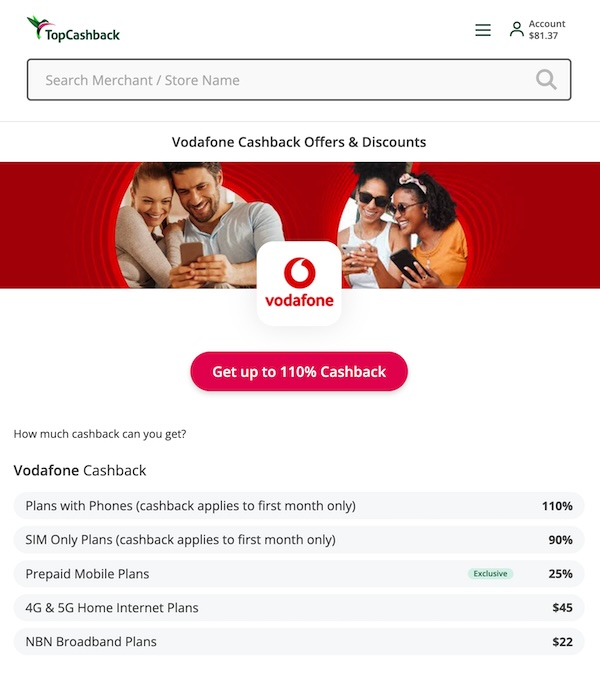The image size is (600, 686).
Task: Select the Prepaid Mobile Plans row
Action: 299,574
